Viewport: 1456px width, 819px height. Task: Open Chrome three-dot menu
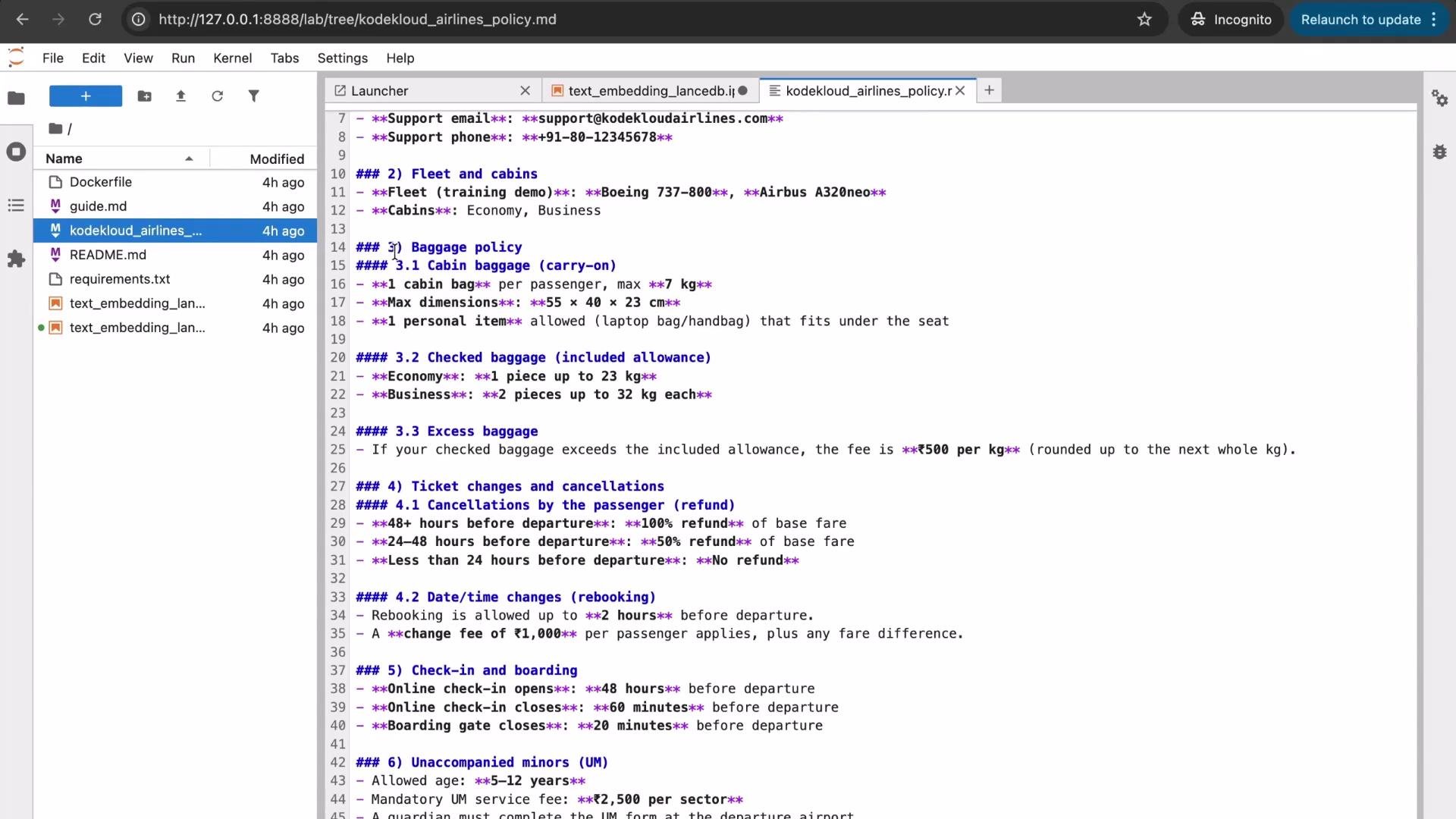click(1434, 20)
